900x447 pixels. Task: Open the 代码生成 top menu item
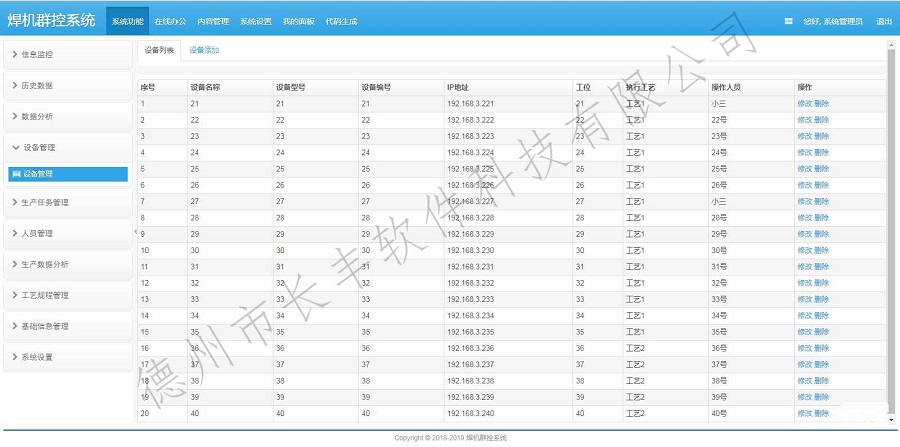tap(341, 21)
